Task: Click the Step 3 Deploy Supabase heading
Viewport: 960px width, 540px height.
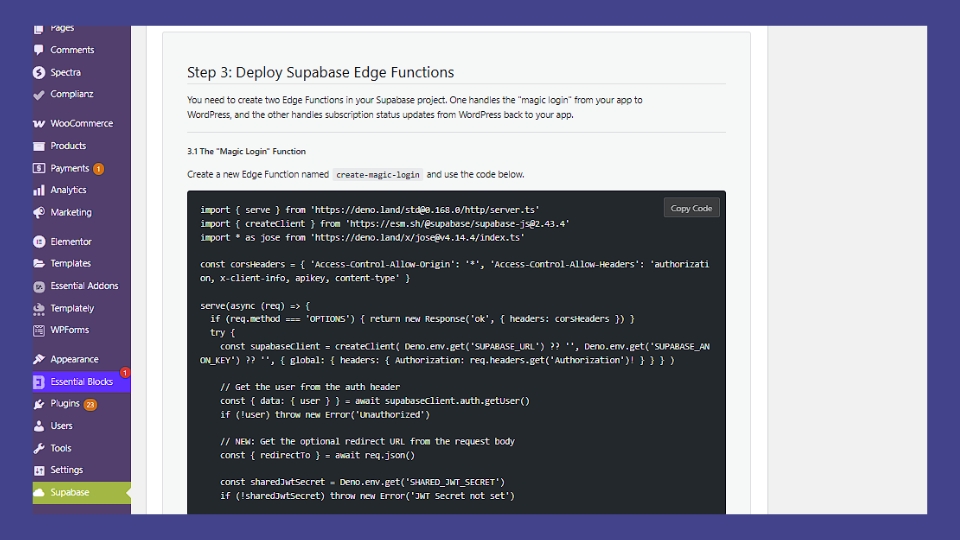Action: pyautogui.click(x=320, y=72)
